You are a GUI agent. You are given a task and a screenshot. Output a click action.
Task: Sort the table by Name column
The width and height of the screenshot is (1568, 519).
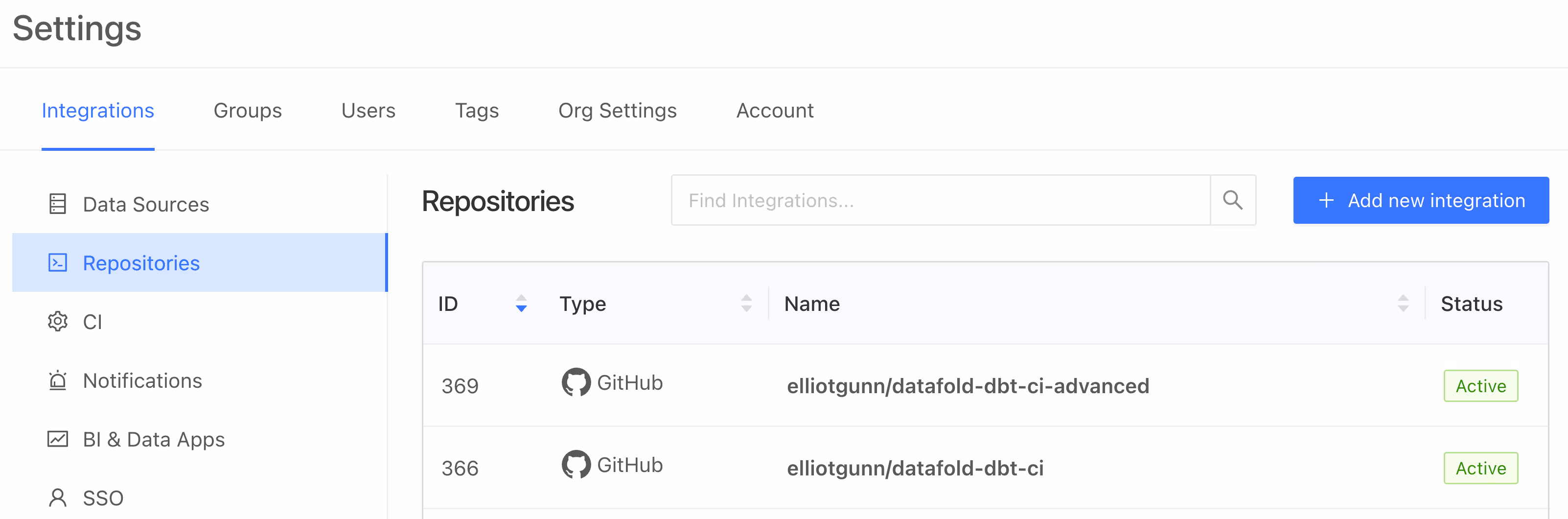pyautogui.click(x=1403, y=304)
